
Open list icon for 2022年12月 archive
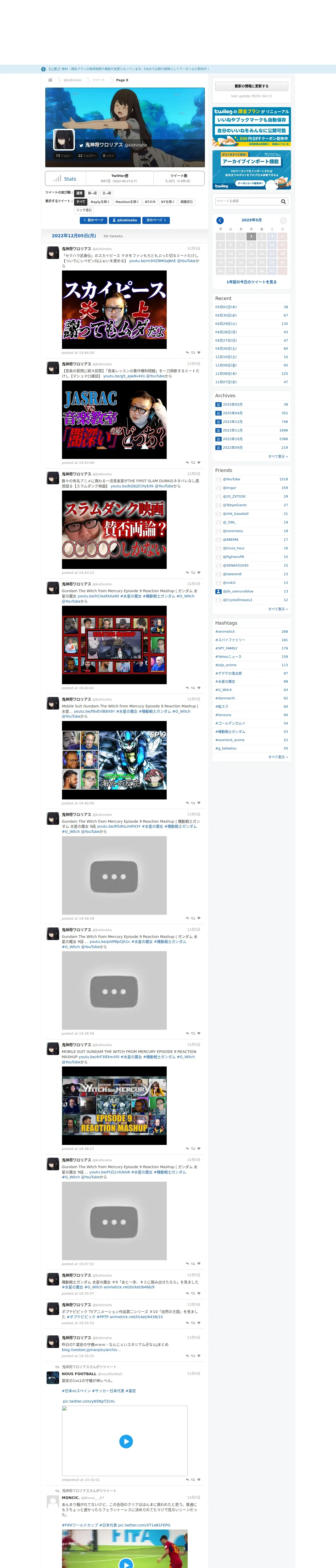pos(218,422)
